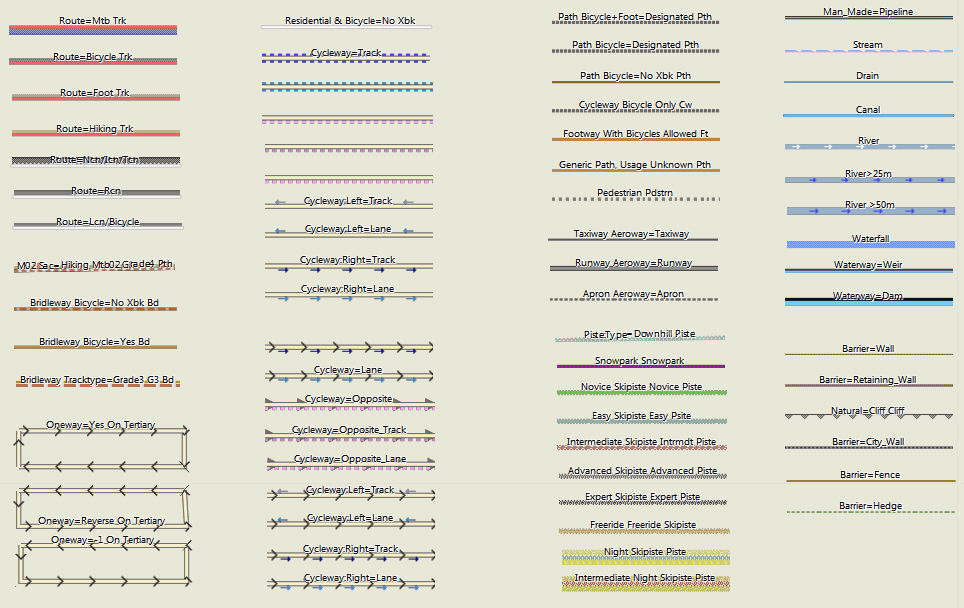Click the Cycleway=Opposite_Lane line symbol

[349, 465]
